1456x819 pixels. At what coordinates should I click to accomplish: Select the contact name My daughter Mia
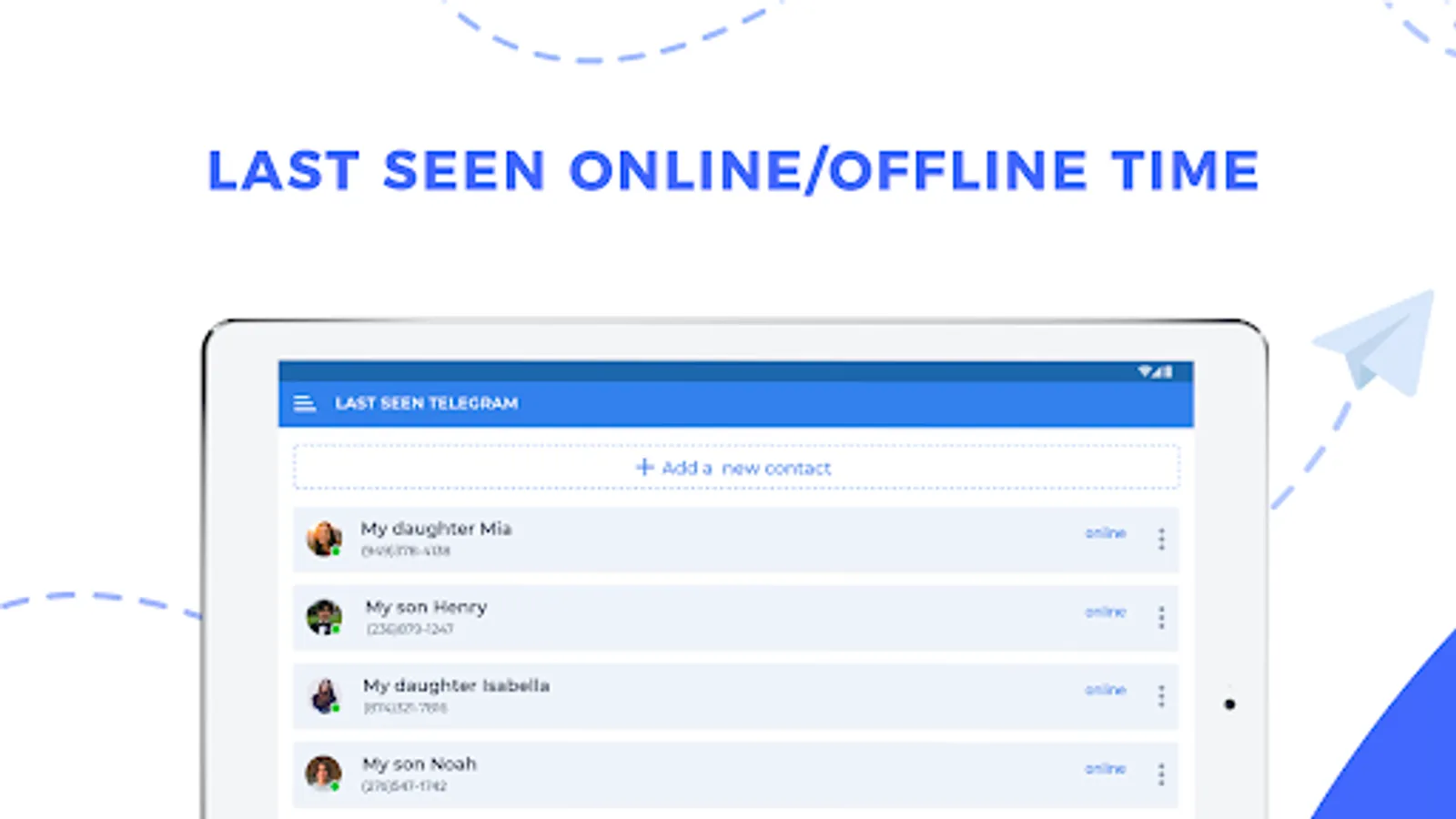(436, 530)
